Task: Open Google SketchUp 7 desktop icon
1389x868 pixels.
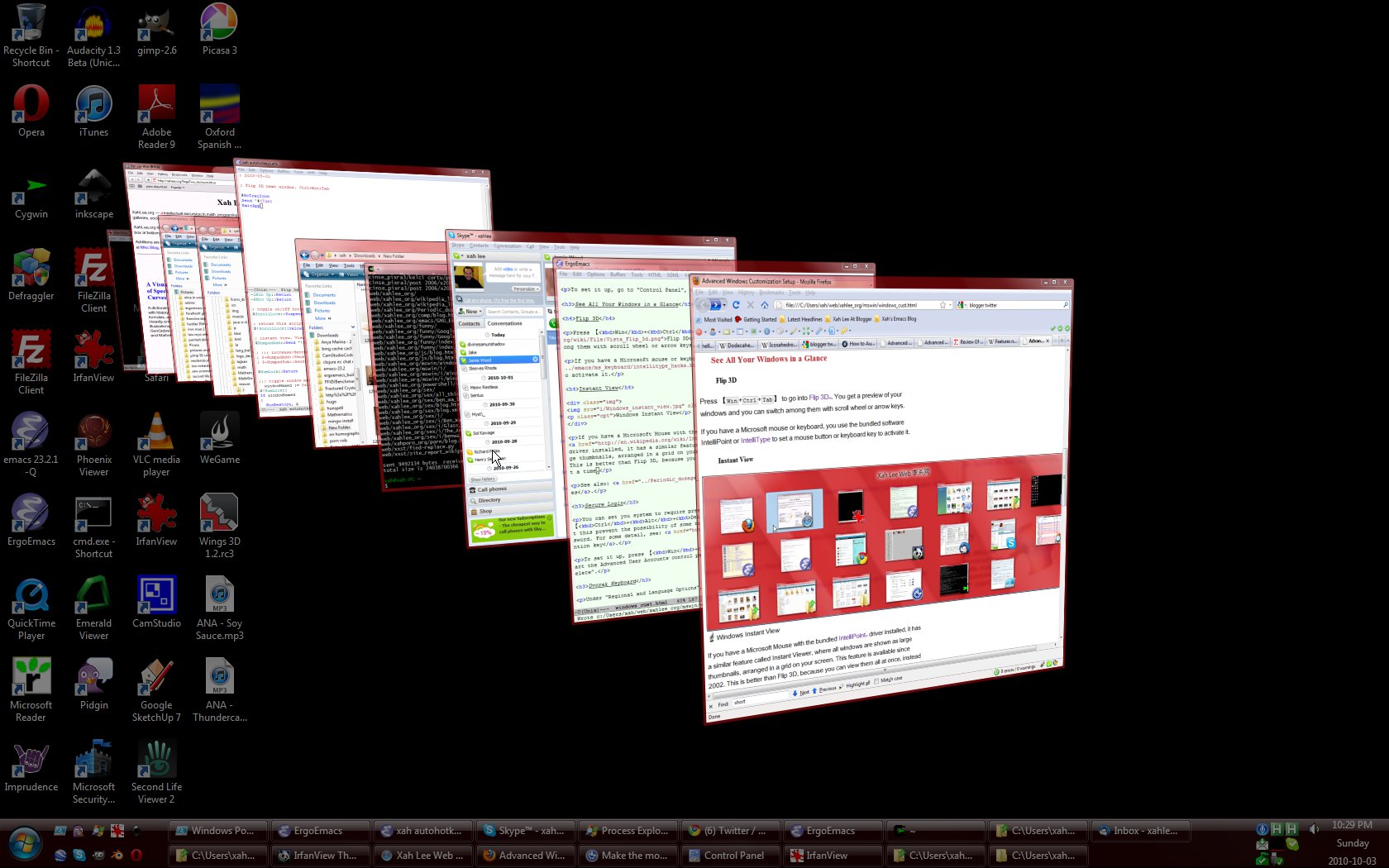Action: tap(156, 690)
